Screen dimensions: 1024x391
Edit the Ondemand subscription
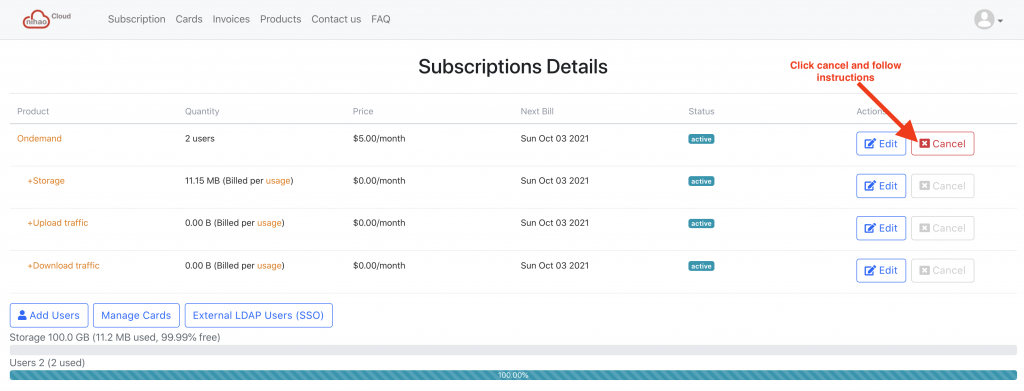[x=881, y=144]
